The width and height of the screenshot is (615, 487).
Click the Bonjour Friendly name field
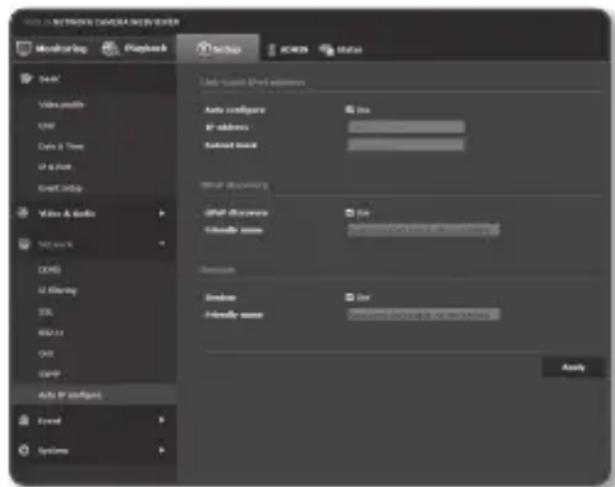coord(424,314)
